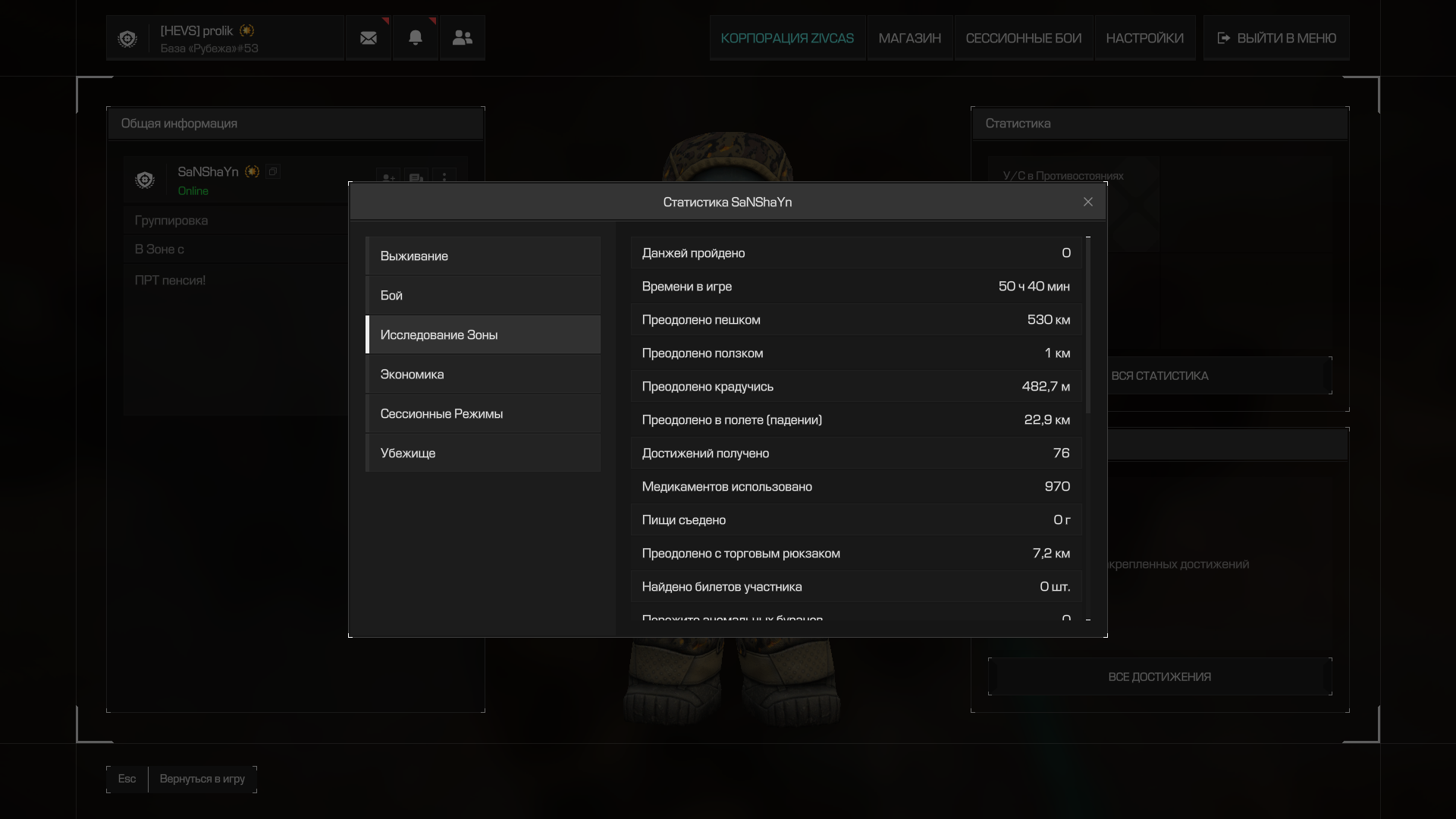Click the Online status text
The image size is (1456, 819).
193,191
